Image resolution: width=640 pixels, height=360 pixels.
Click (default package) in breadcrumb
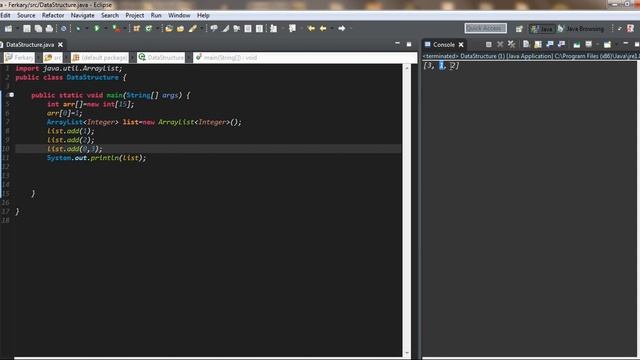[x=100, y=58]
